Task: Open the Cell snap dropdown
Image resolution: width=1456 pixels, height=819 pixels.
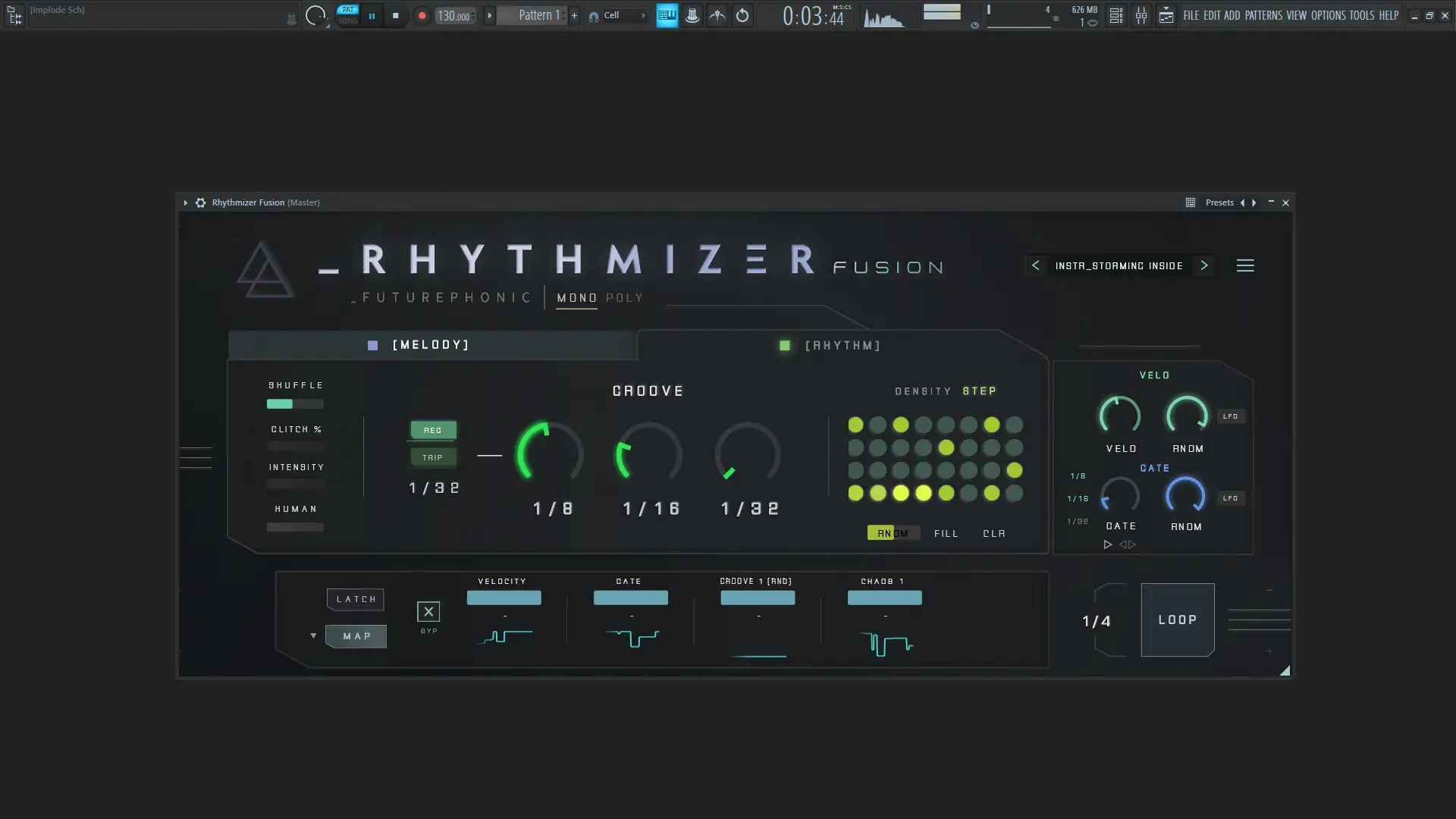Action: (x=623, y=15)
